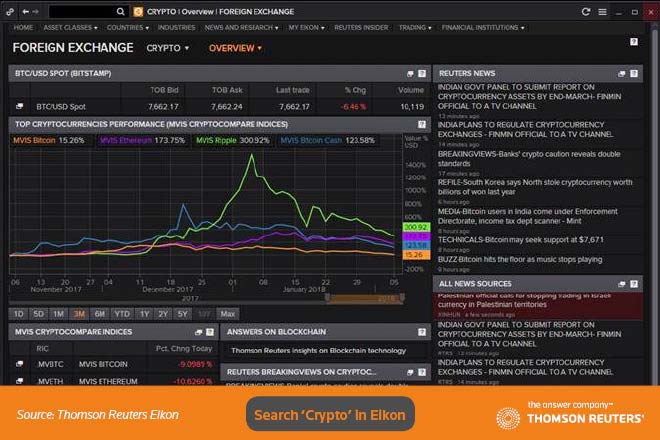
Task: Open the Home menu item
Action: 23,27
